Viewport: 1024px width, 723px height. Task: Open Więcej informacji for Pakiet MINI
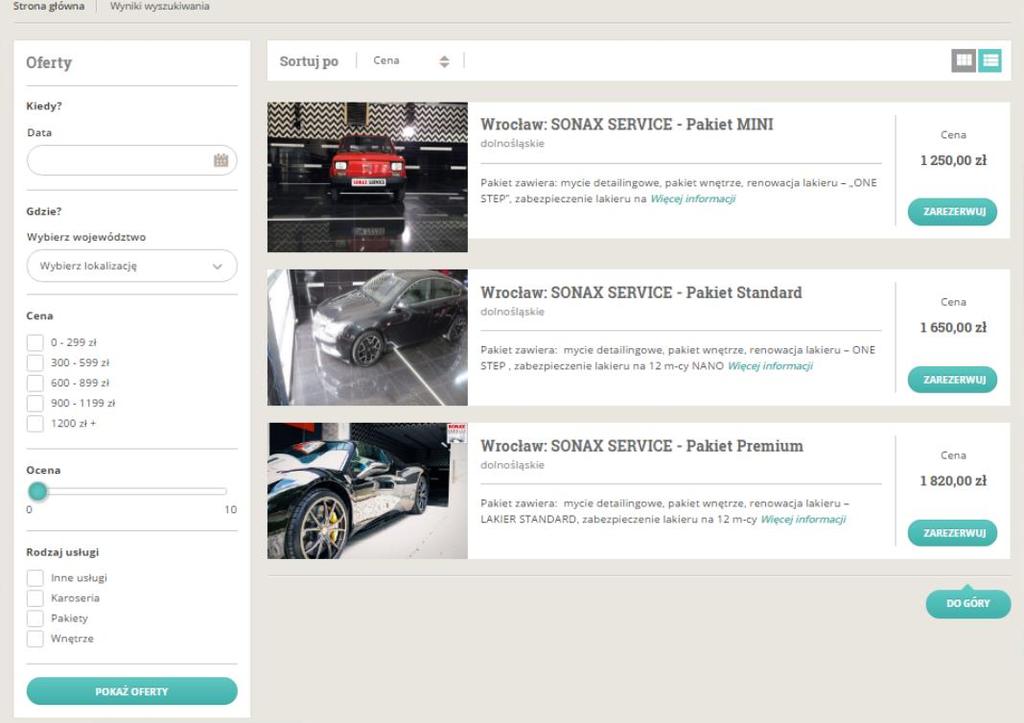tap(692, 199)
